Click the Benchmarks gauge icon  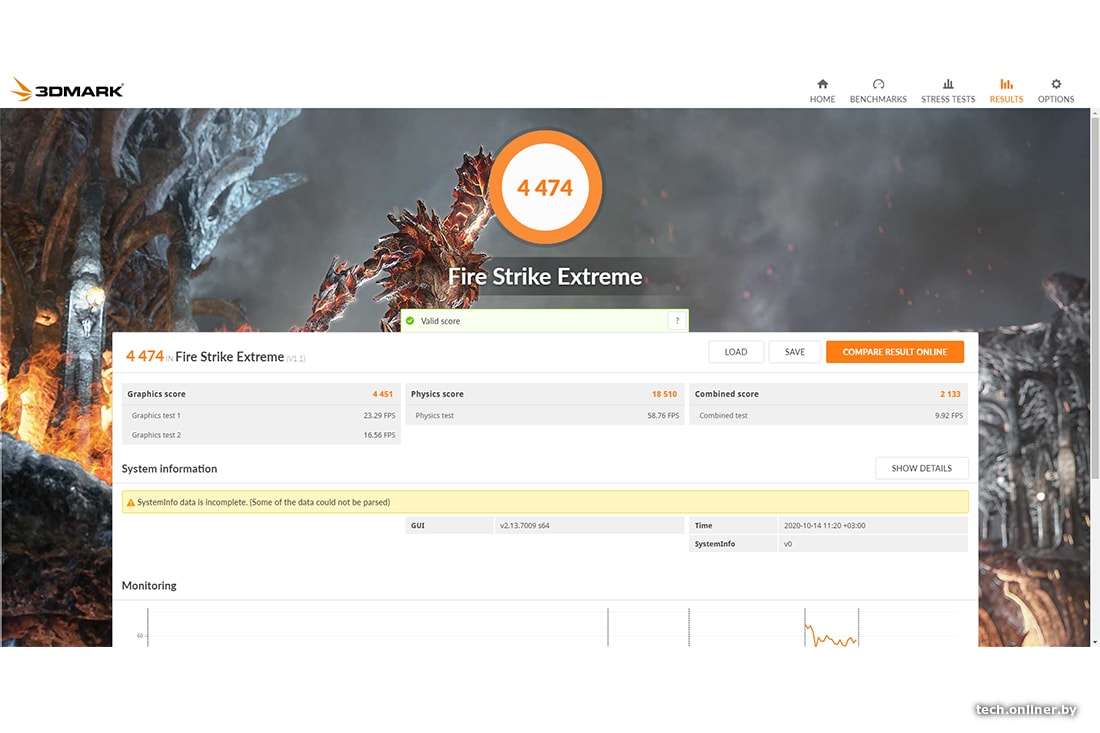click(x=878, y=84)
